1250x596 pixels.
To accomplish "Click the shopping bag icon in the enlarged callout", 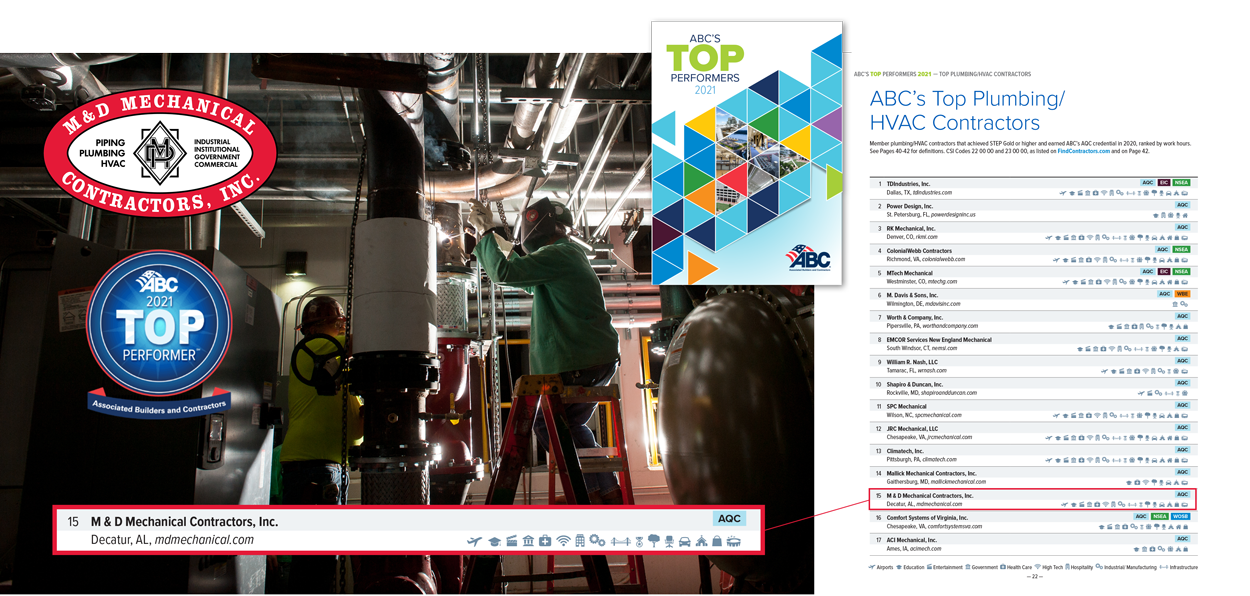I will (717, 542).
